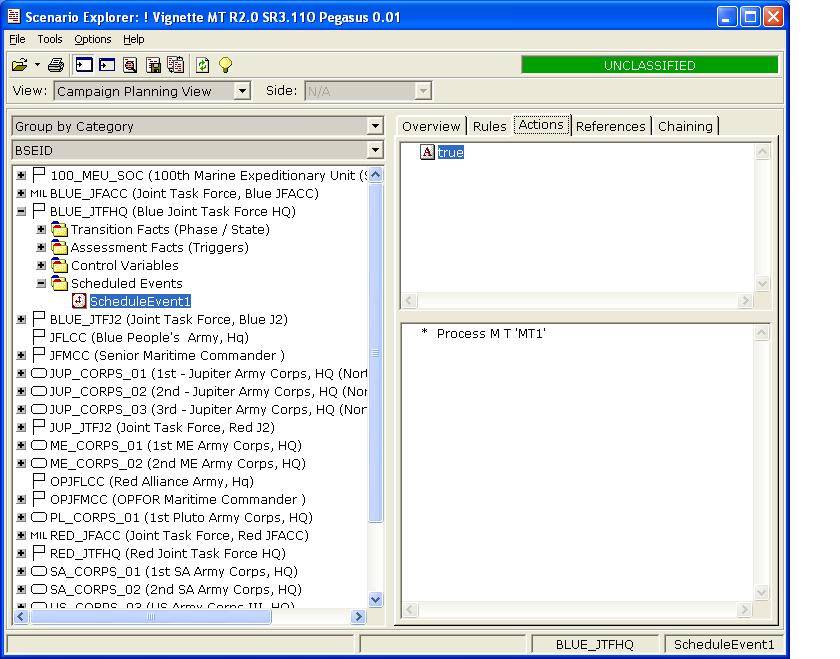Open the Campaign Planning View dropdown
The image size is (840, 659).
coord(241,91)
